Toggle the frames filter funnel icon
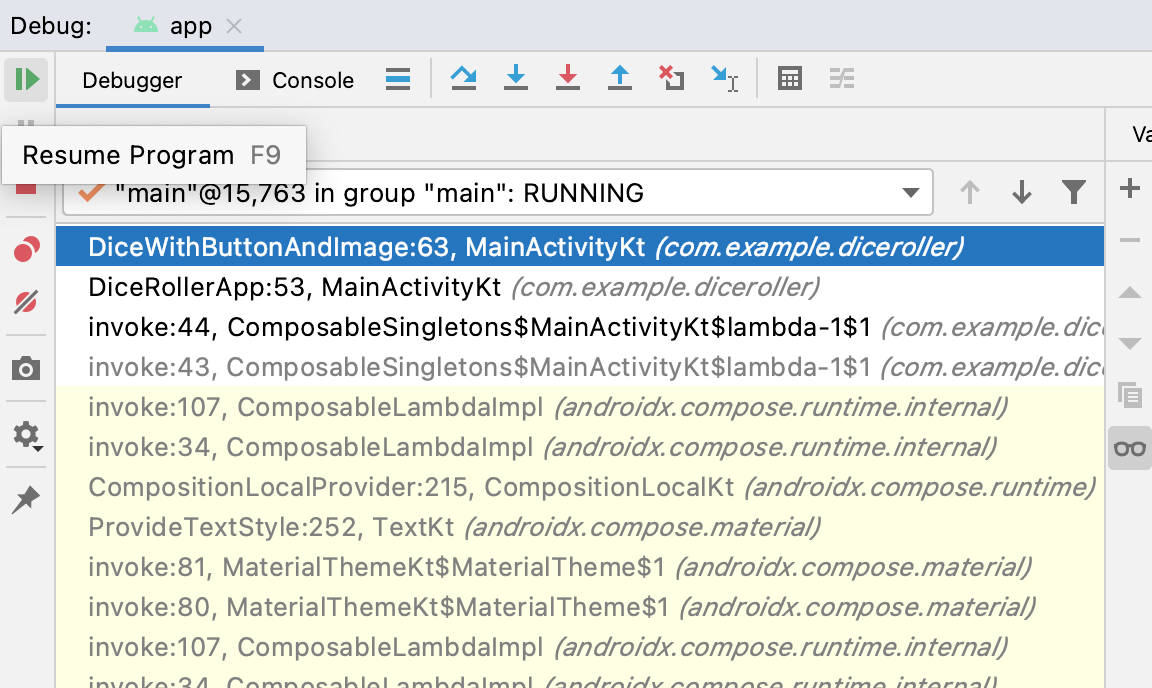1152x688 pixels. (1074, 192)
